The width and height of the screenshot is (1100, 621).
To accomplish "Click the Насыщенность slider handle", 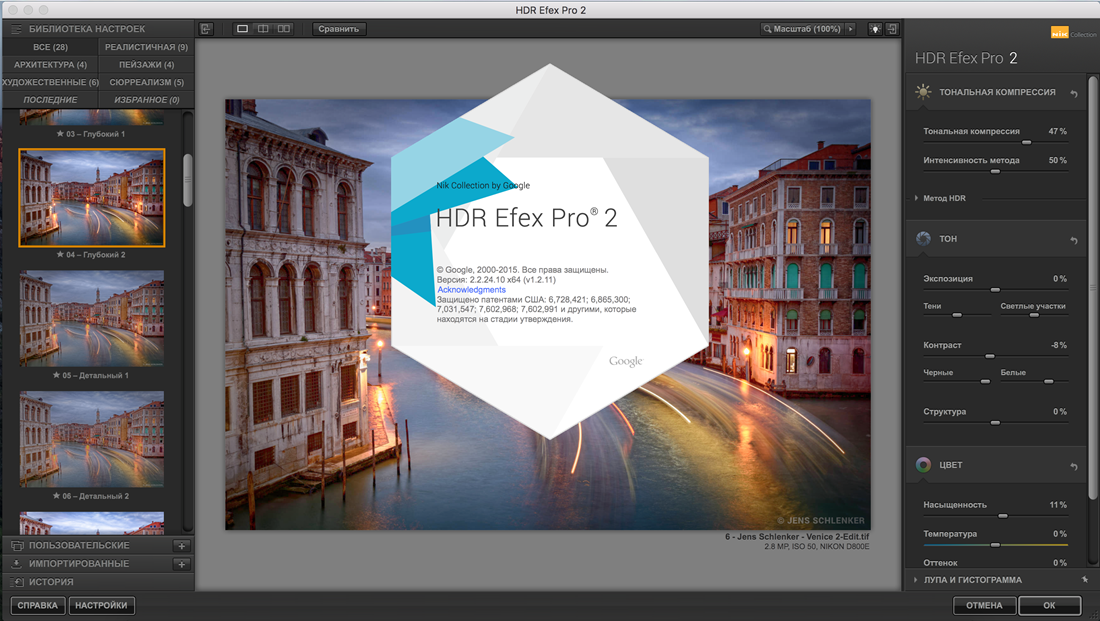I will pyautogui.click(x=1003, y=516).
